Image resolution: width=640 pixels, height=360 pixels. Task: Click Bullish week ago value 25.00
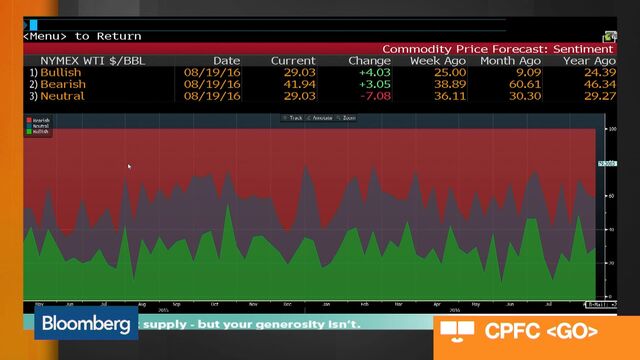[450, 73]
